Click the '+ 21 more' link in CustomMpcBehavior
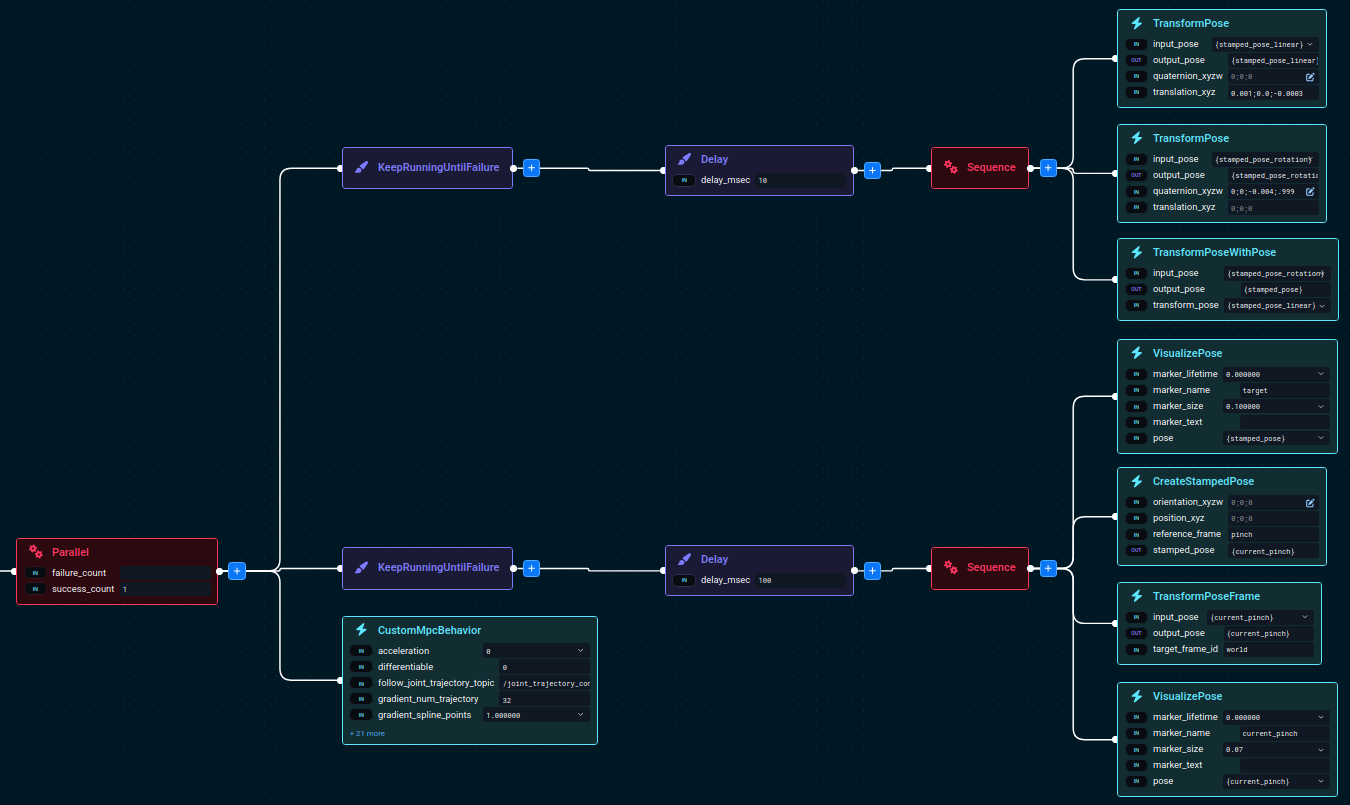 click(366, 733)
